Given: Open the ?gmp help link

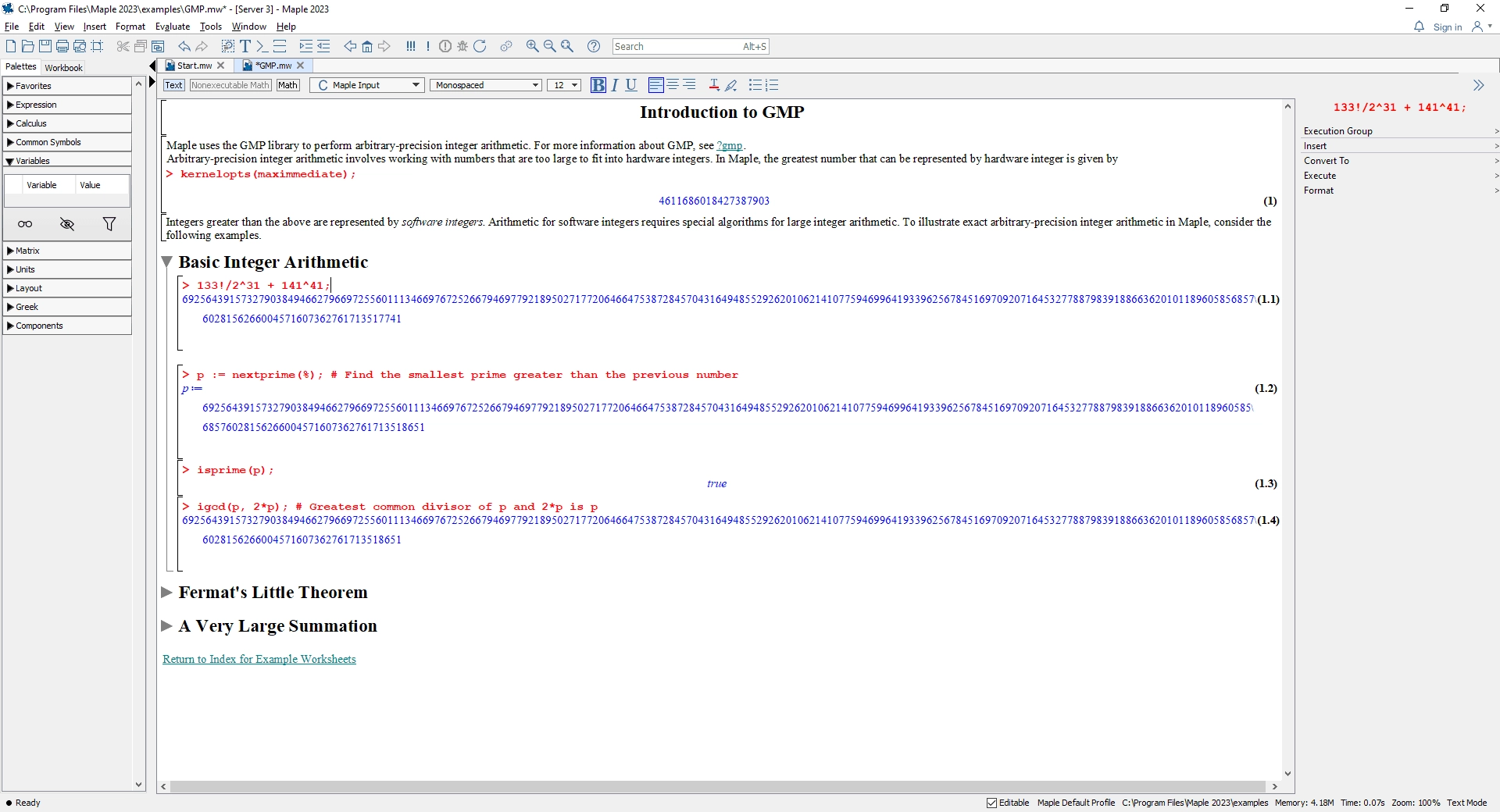Looking at the screenshot, I should pos(729,145).
